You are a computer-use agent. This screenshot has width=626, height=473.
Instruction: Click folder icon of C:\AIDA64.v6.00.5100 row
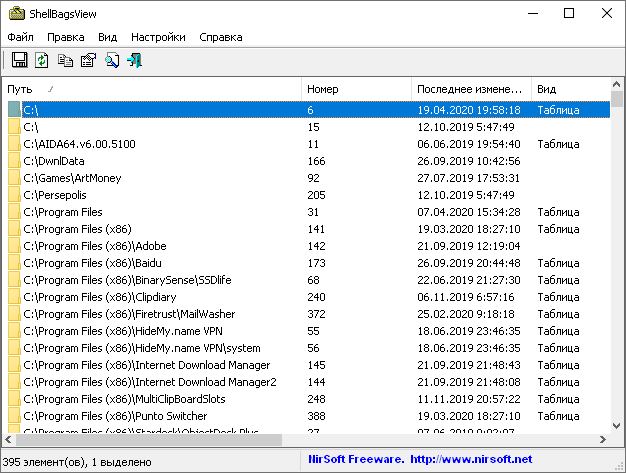14,144
